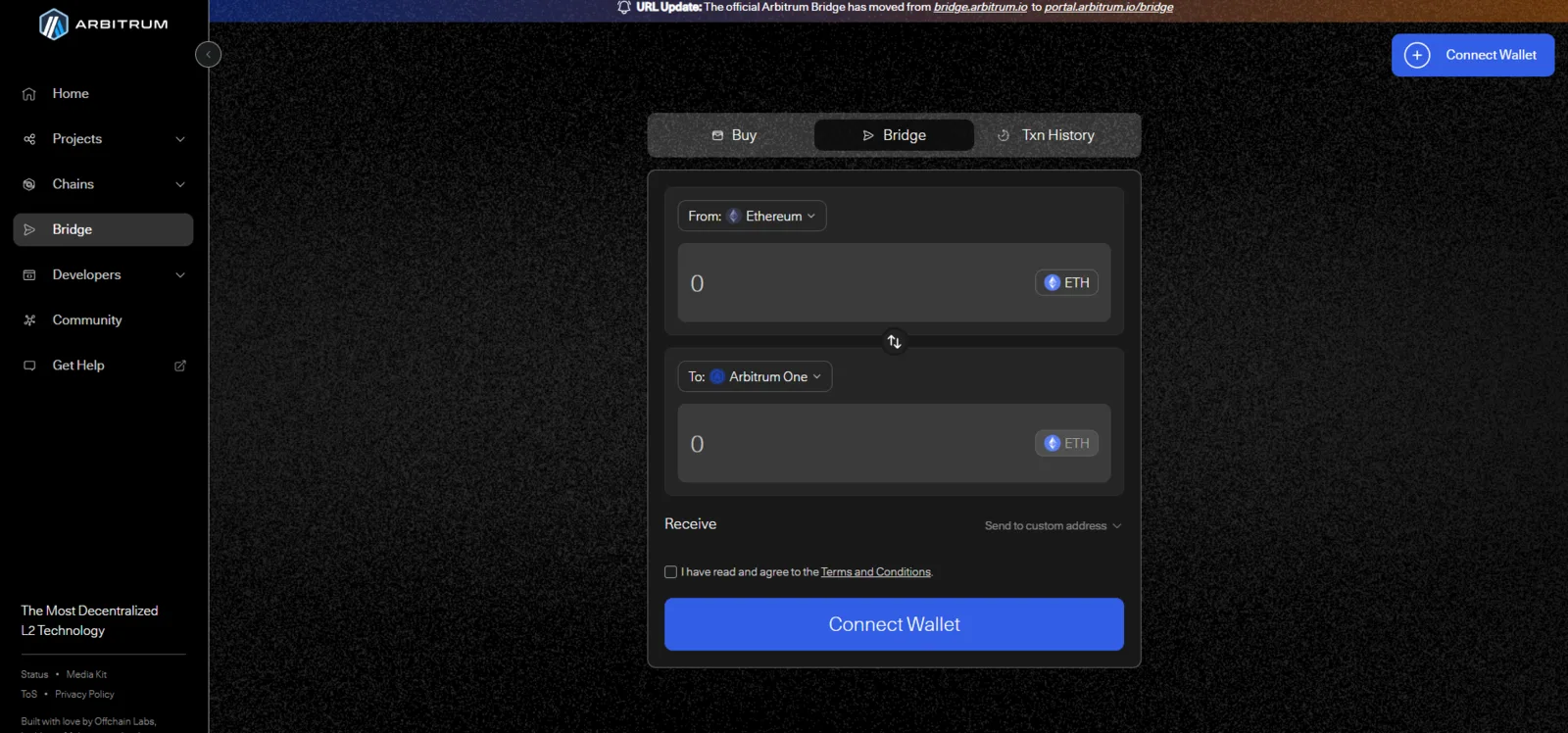Click the Get Help external link icon

point(180,366)
